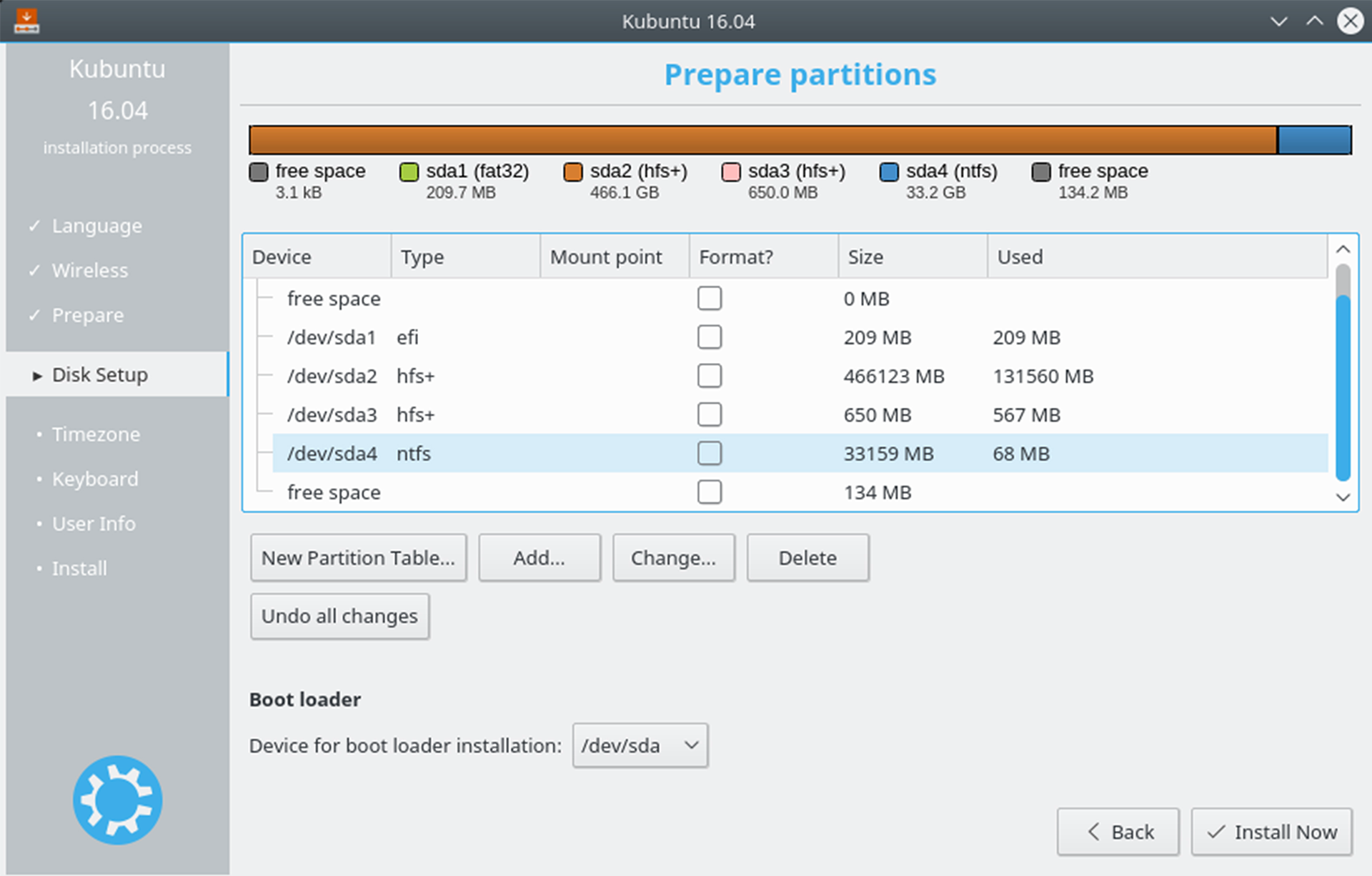Select the Disk Setup step in sidebar
This screenshot has width=1372, height=876.
[117, 374]
